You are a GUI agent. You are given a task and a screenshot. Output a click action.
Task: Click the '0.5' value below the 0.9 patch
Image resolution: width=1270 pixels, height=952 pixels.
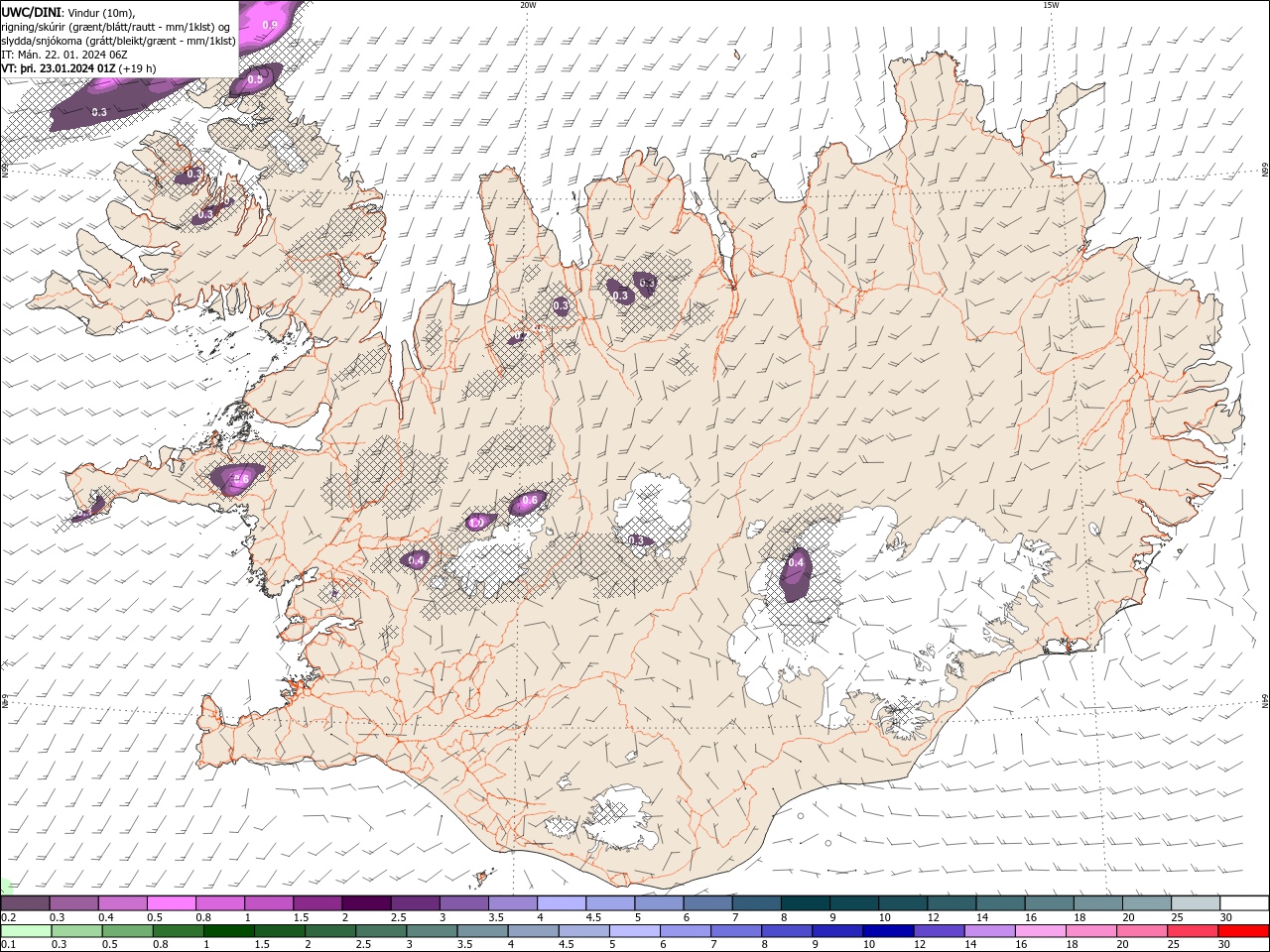click(255, 79)
